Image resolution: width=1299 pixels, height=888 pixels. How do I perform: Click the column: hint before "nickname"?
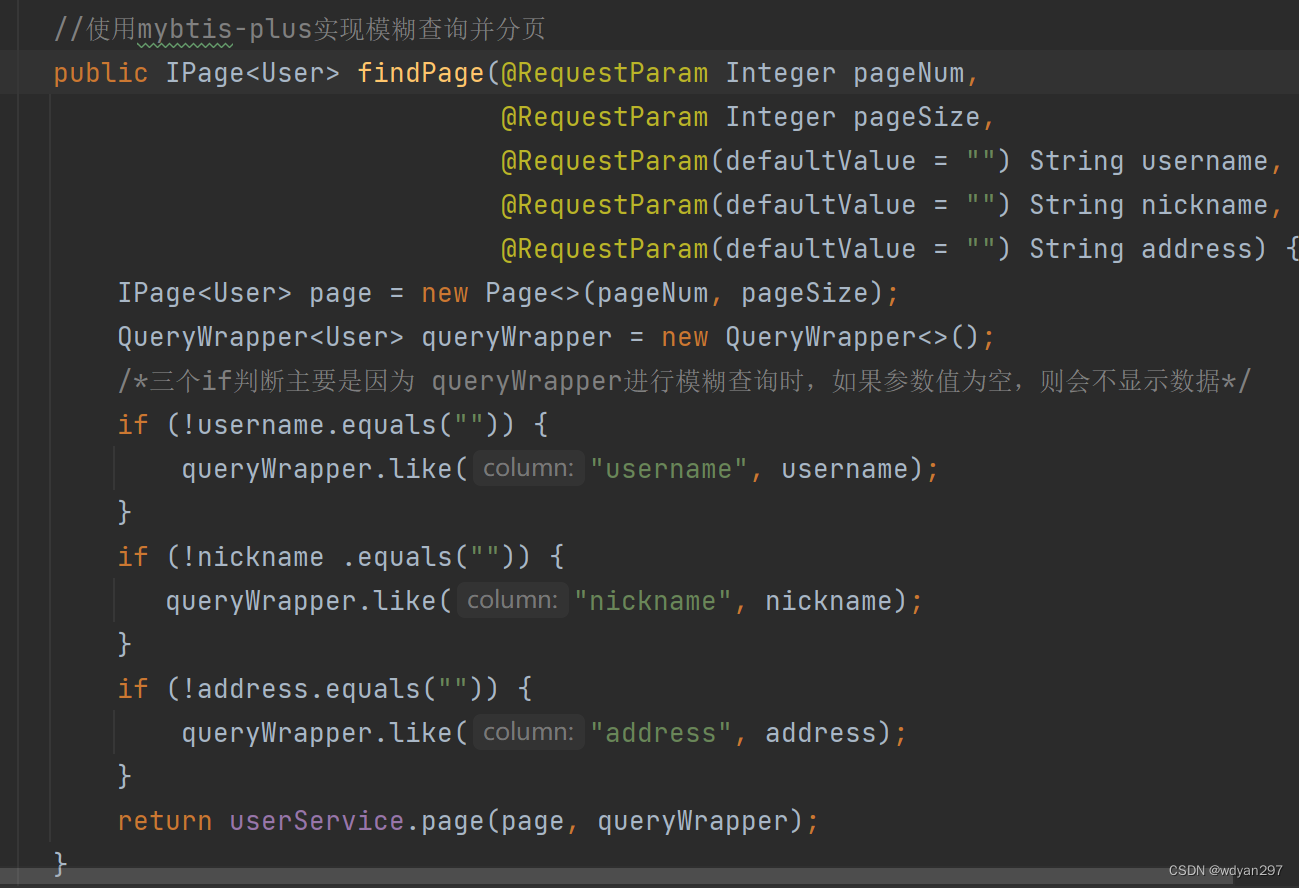coord(513,600)
